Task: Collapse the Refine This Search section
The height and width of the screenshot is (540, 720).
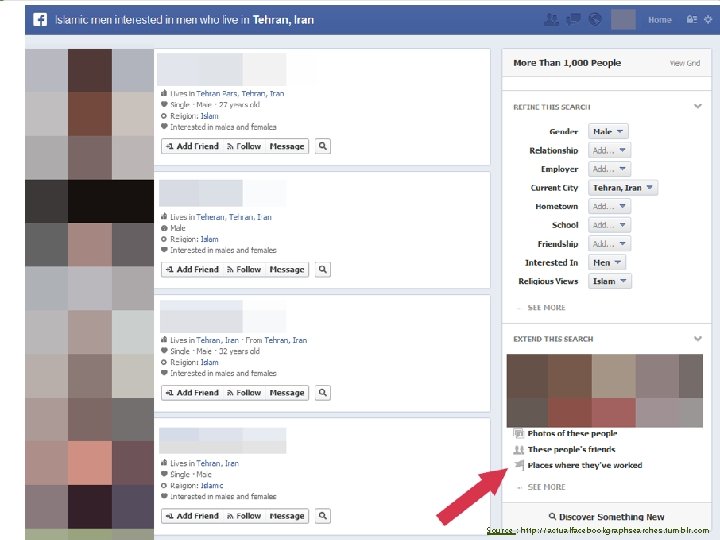Action: pyautogui.click(x=698, y=107)
